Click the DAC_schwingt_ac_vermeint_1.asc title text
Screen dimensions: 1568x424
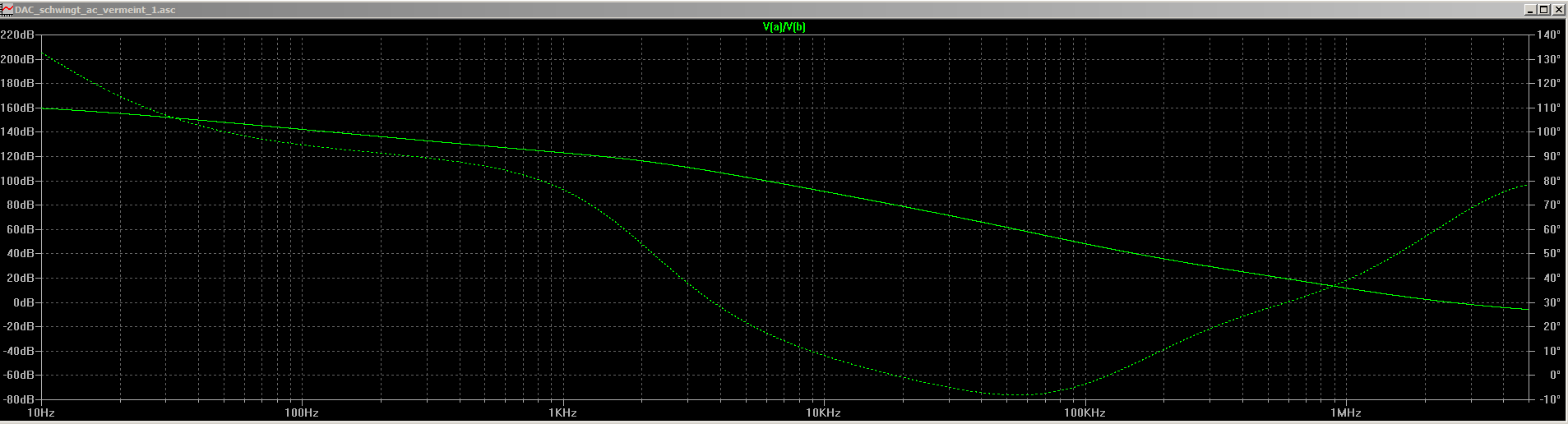tap(95, 10)
